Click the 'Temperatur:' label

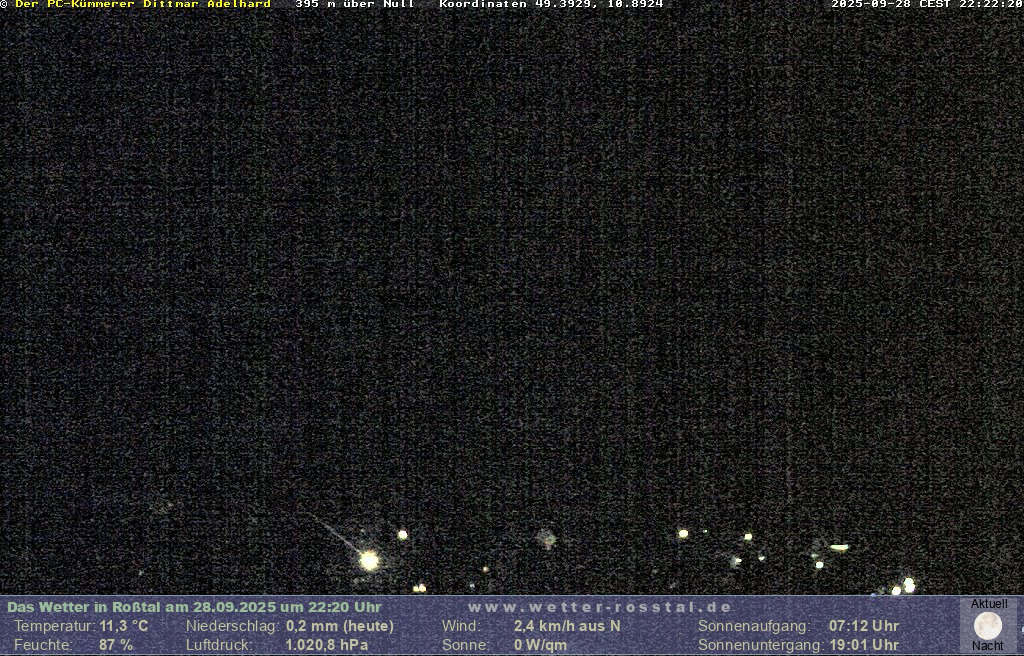54,626
